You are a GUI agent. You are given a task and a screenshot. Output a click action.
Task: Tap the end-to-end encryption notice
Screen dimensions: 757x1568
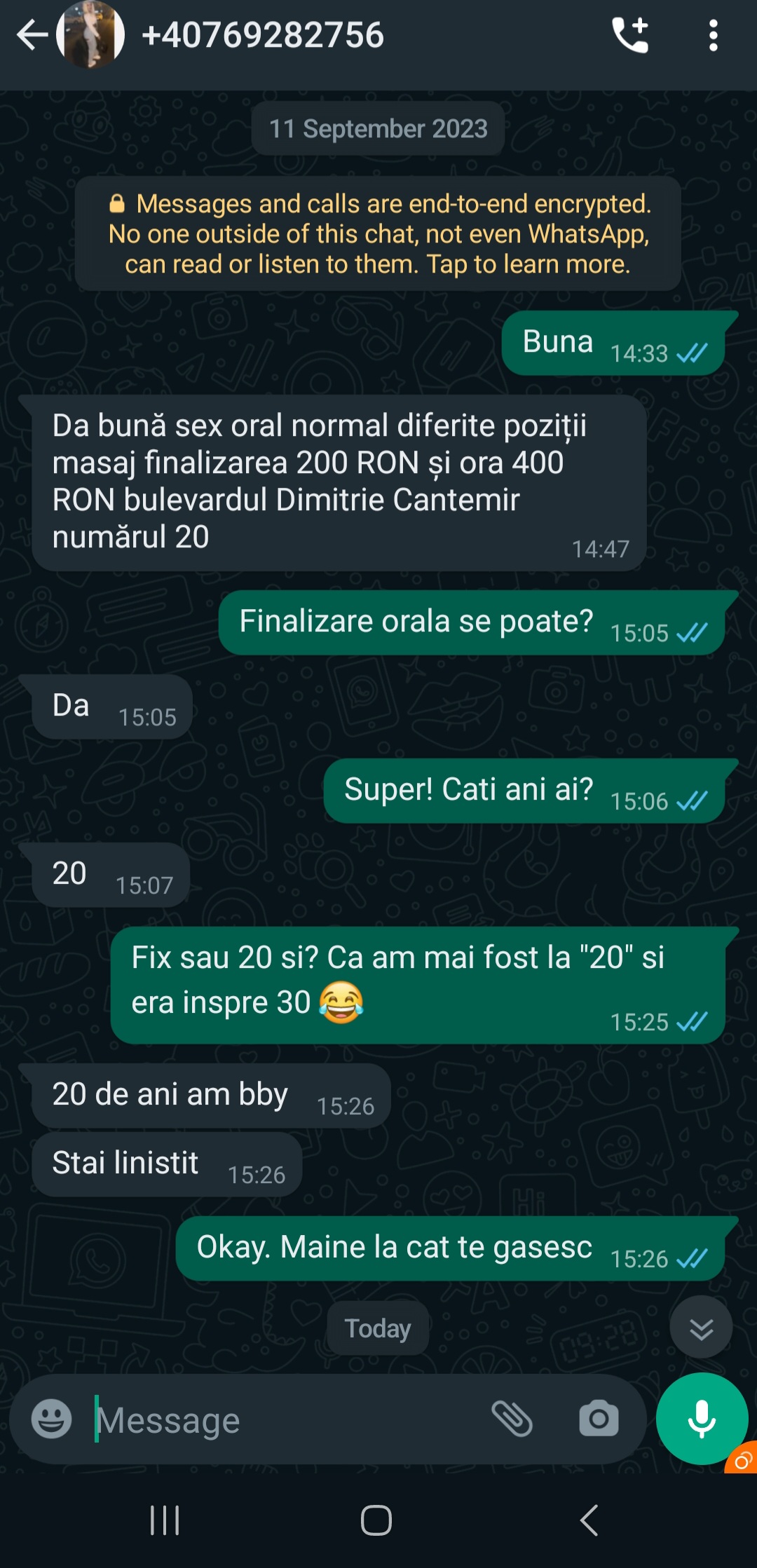click(x=378, y=233)
